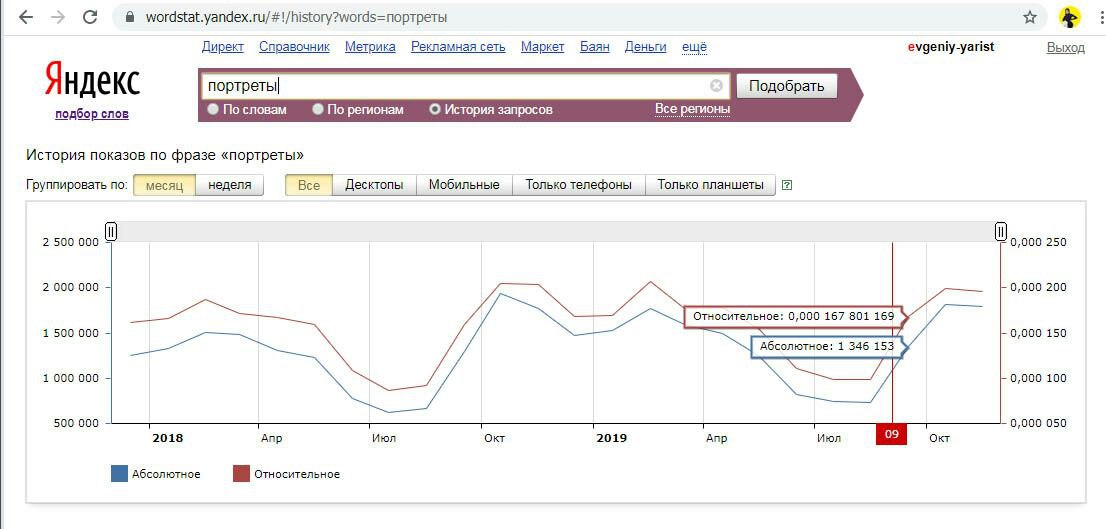Click the подбор слов link

[x=92, y=114]
